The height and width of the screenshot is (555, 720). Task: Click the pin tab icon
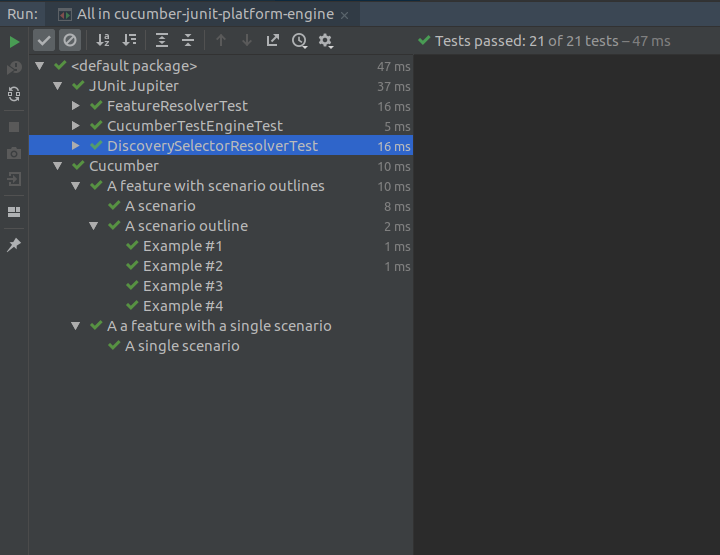click(x=14, y=245)
